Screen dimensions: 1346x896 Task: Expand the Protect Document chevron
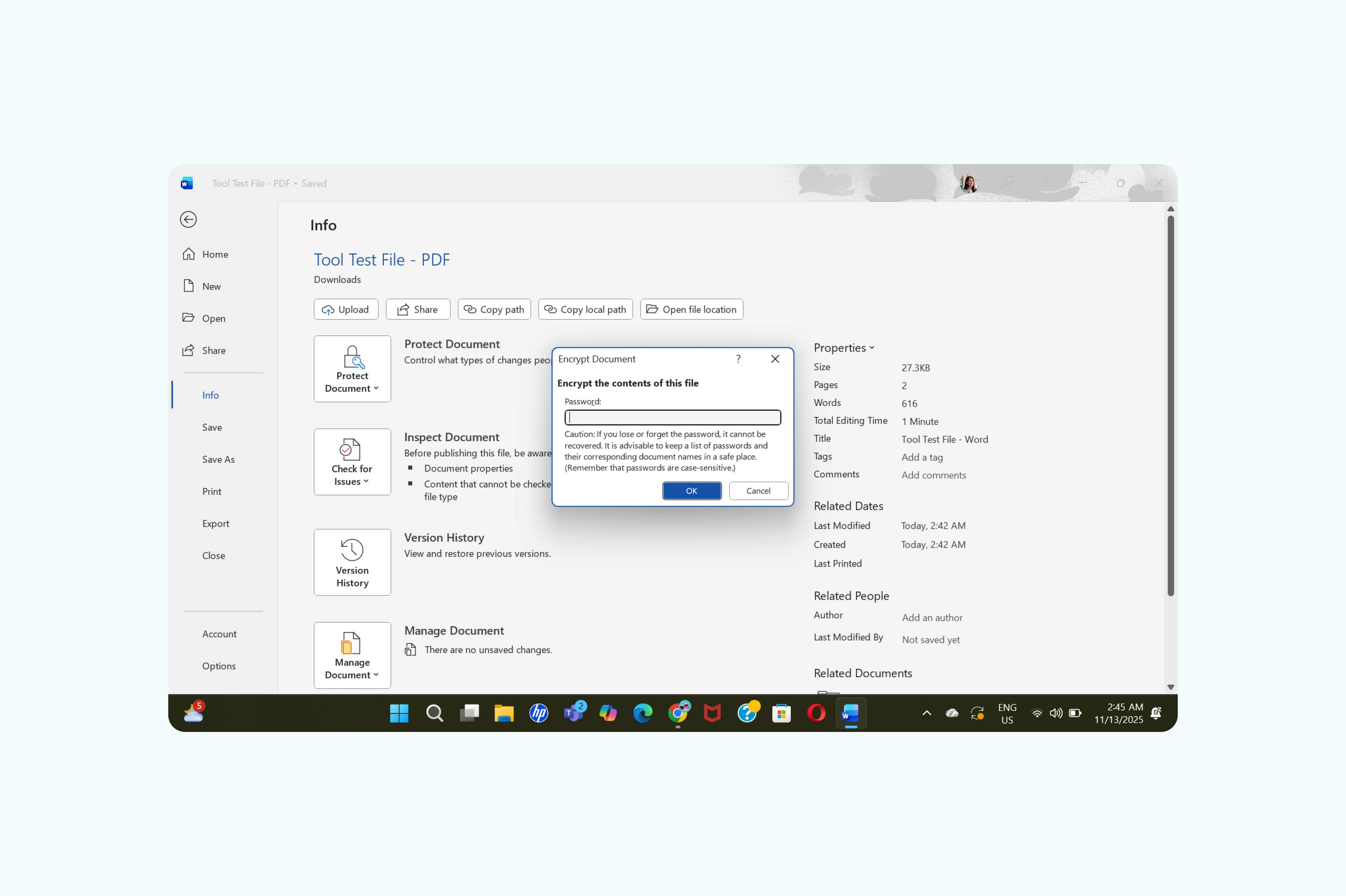click(376, 388)
